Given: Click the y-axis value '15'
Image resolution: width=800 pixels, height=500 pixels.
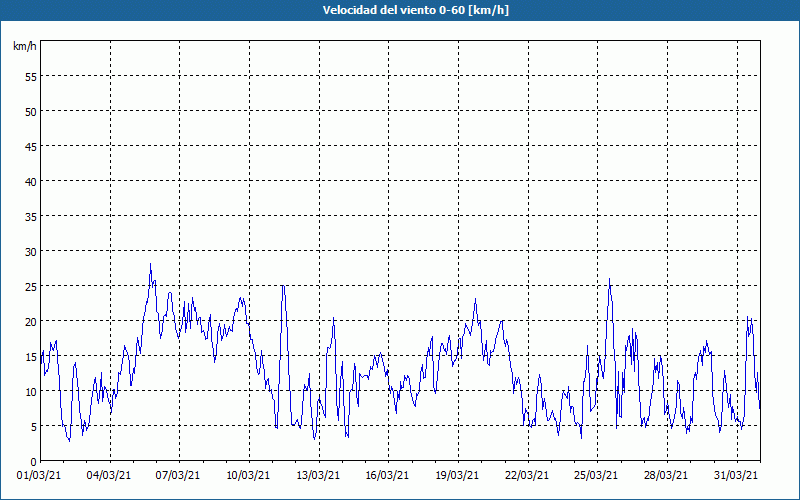Looking at the screenshot, I should pos(31,357).
